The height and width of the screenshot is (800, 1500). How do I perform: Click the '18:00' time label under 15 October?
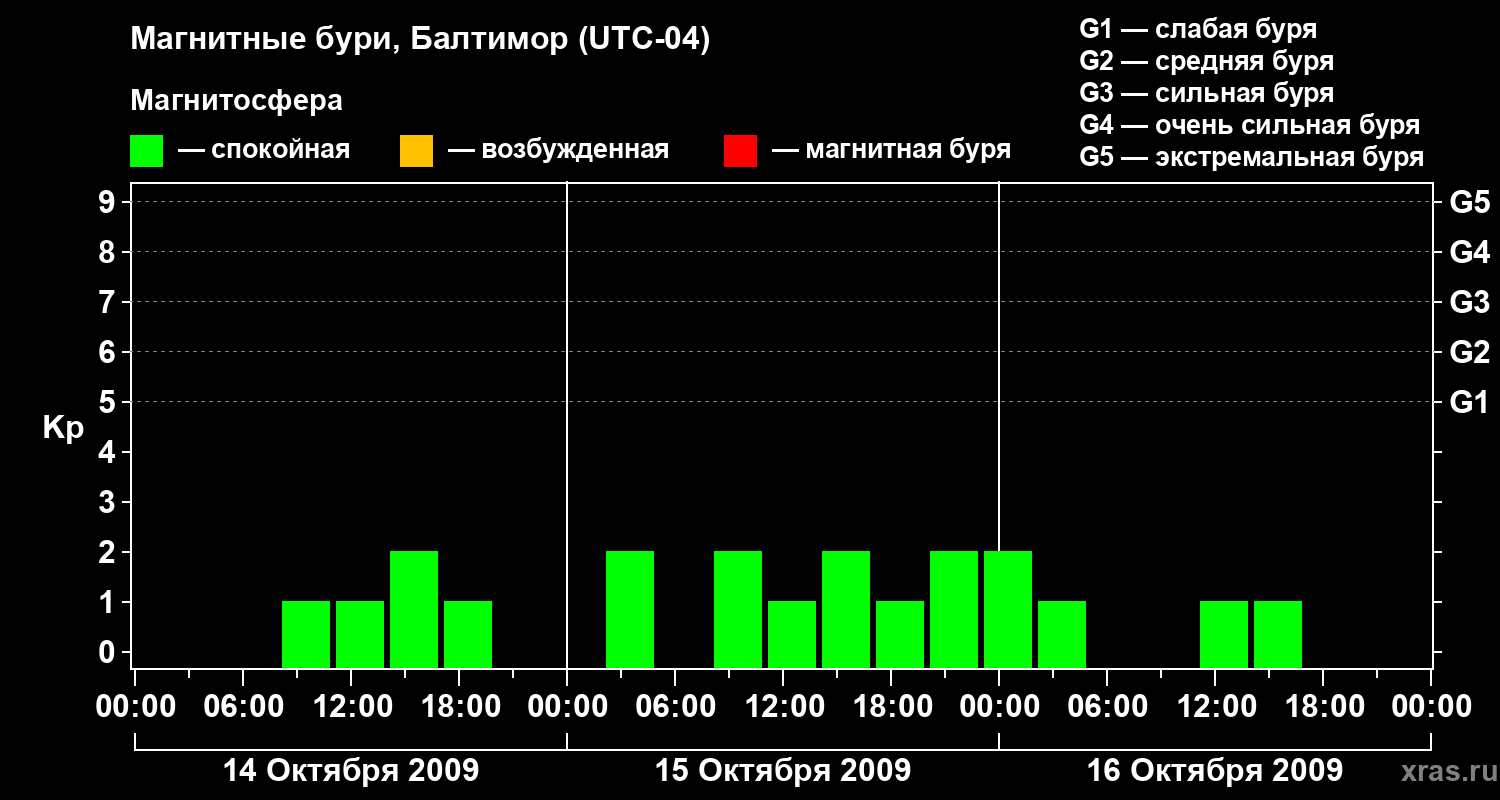click(x=891, y=707)
